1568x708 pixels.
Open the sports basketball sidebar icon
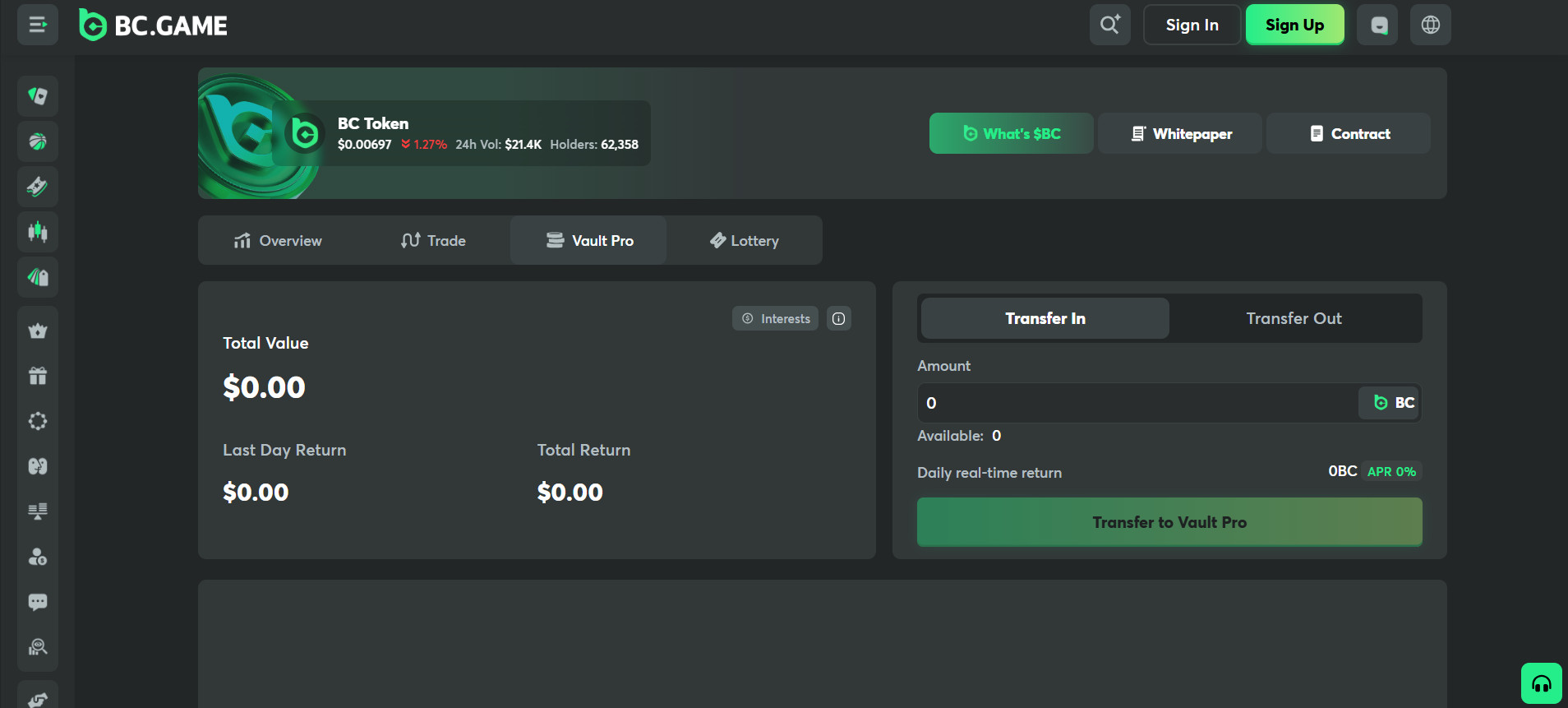(38, 141)
